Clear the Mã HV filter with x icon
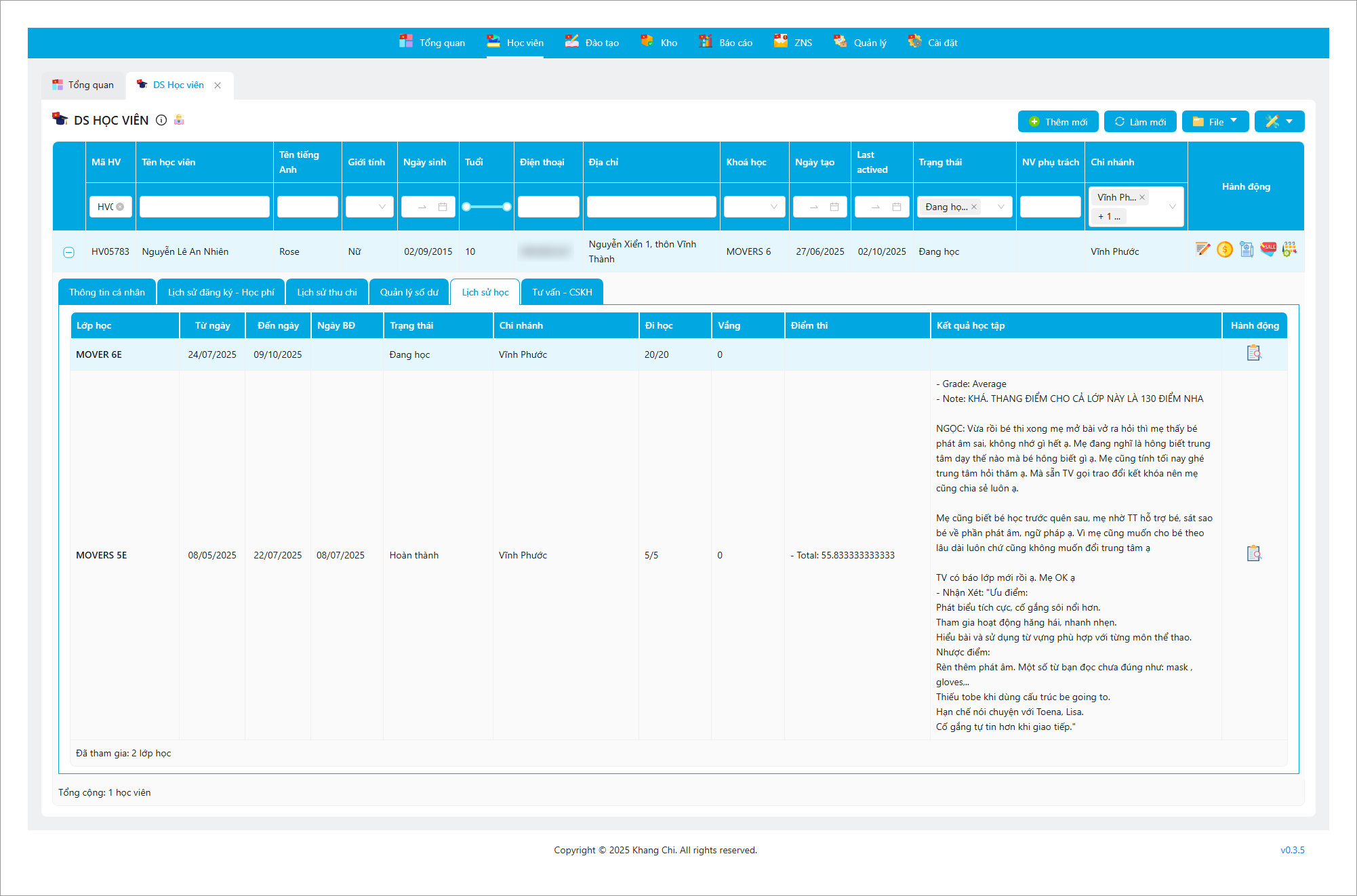Screen dimensions: 1357x896 120,207
